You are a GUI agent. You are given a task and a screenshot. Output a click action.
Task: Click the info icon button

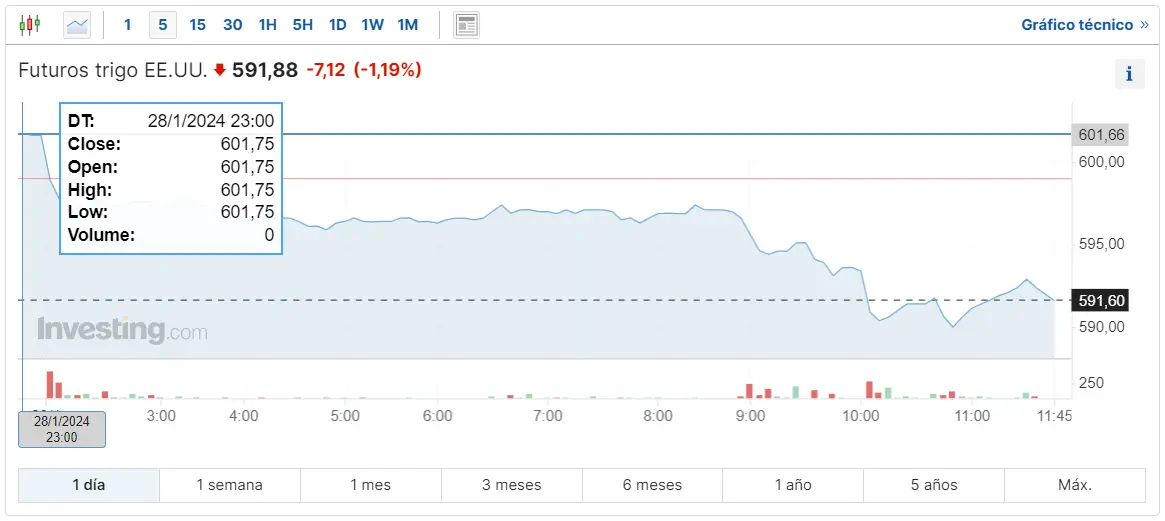pos(1129,74)
